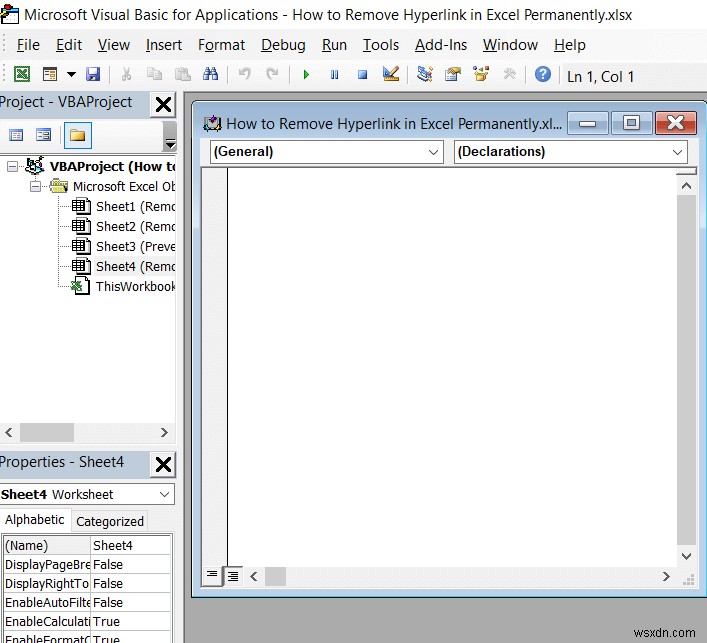The image size is (707, 643).
Task: Click Full Module View button in code window
Action: (233, 576)
